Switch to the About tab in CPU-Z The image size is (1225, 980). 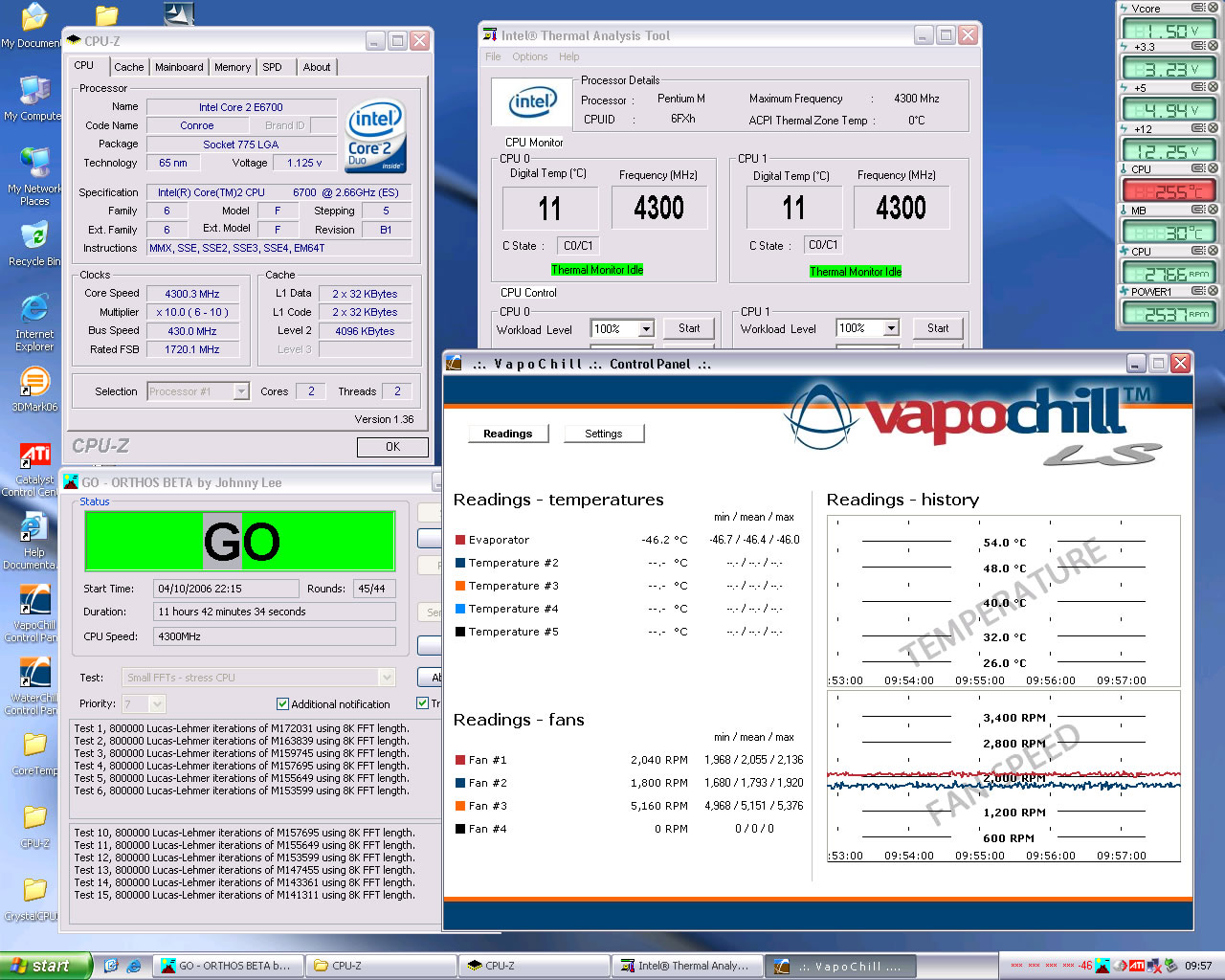[x=317, y=67]
